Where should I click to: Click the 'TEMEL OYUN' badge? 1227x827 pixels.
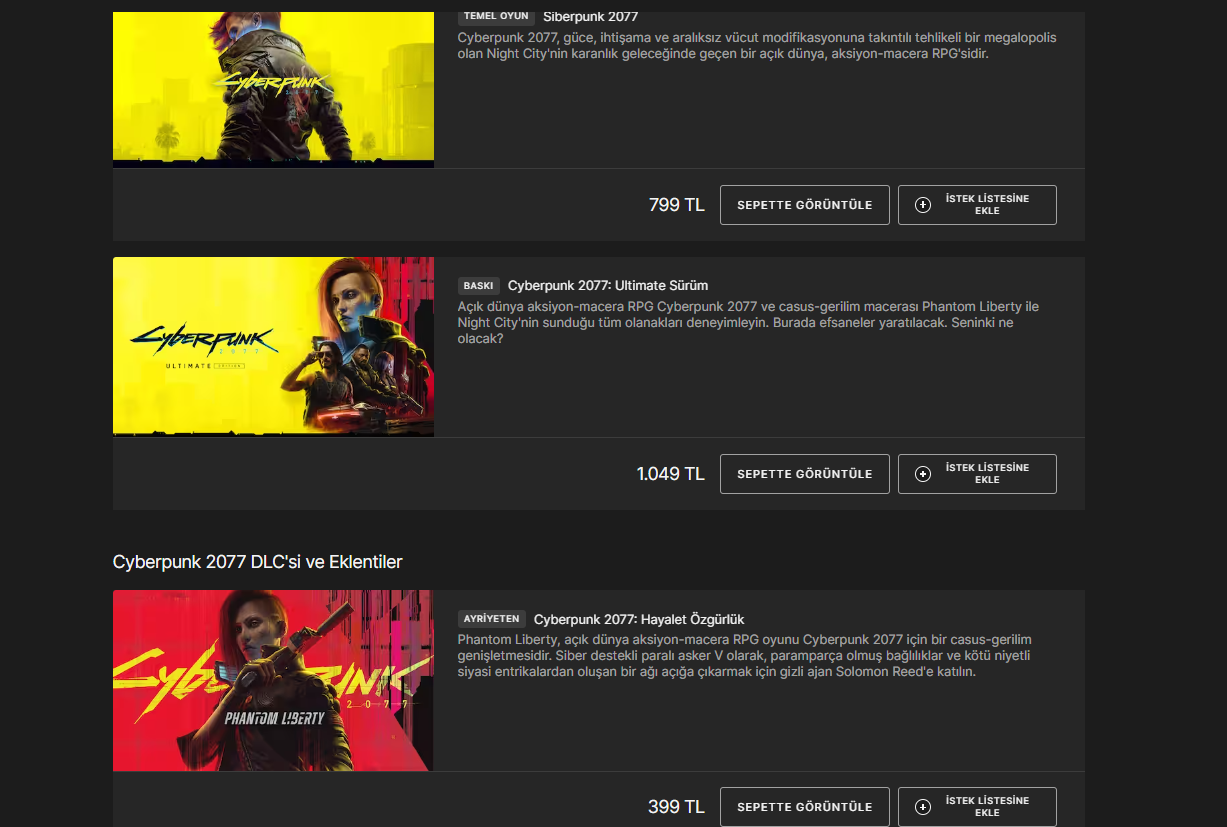[x=496, y=16]
